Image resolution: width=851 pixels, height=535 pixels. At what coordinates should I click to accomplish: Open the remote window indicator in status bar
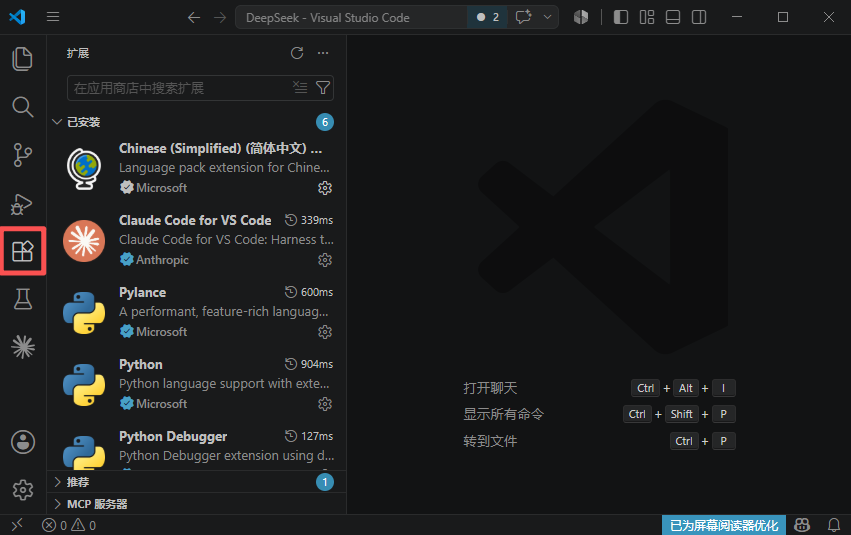click(17, 525)
